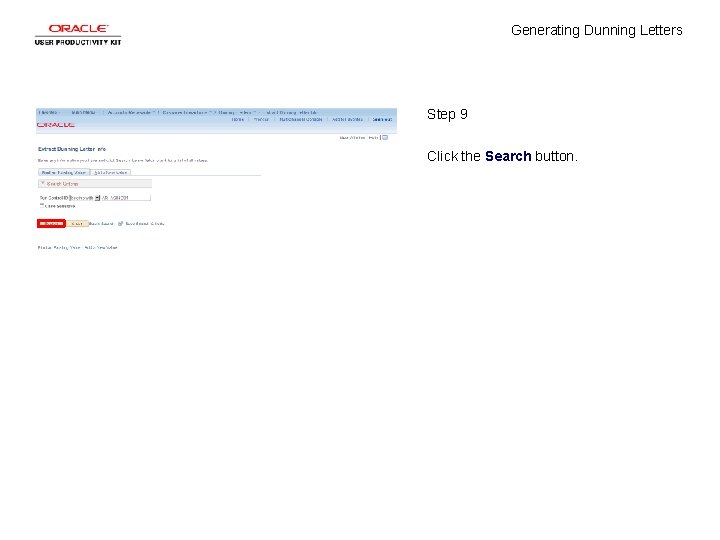Open the Worklist link
Image resolution: width=720 pixels, height=540 pixels.
(x=261, y=119)
